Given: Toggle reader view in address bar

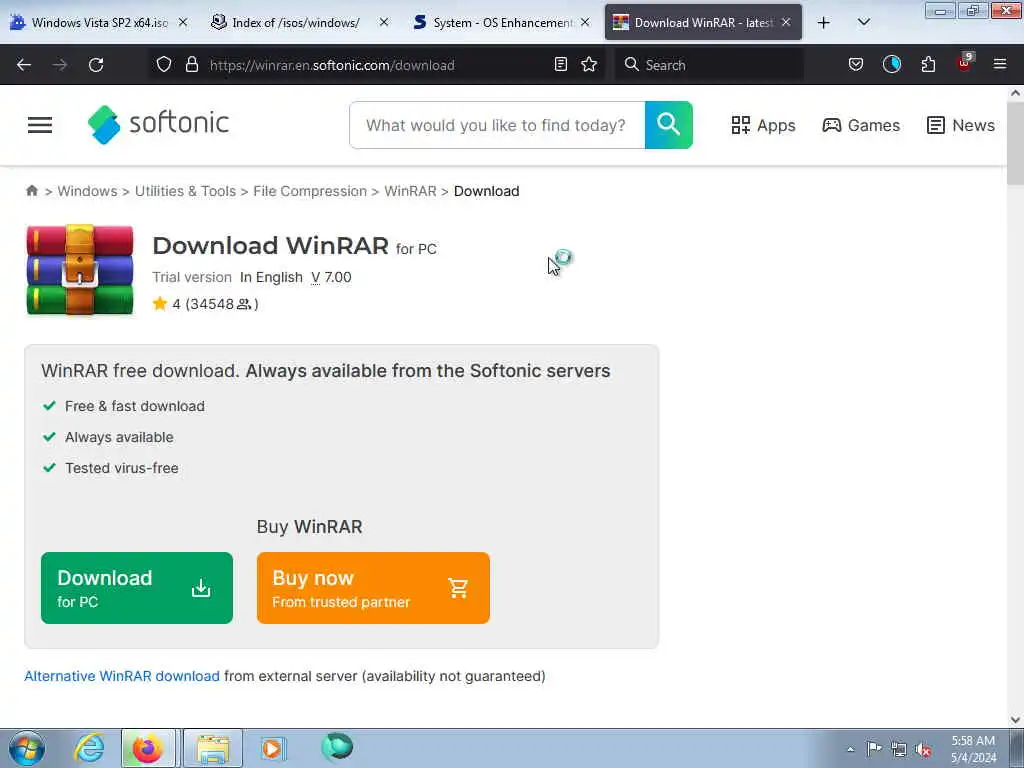Looking at the screenshot, I should point(560,65).
